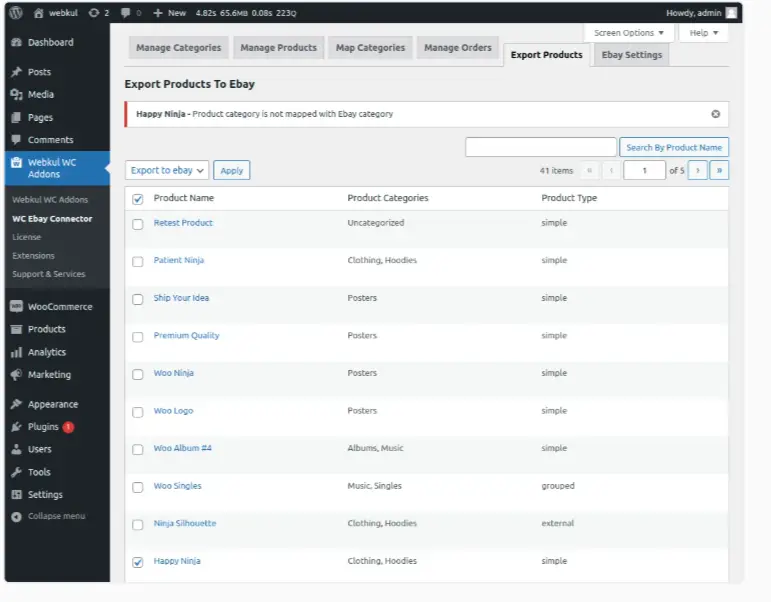The height and width of the screenshot is (602, 771).
Task: Dismiss the Happy Ninja error notice
Action: click(715, 114)
